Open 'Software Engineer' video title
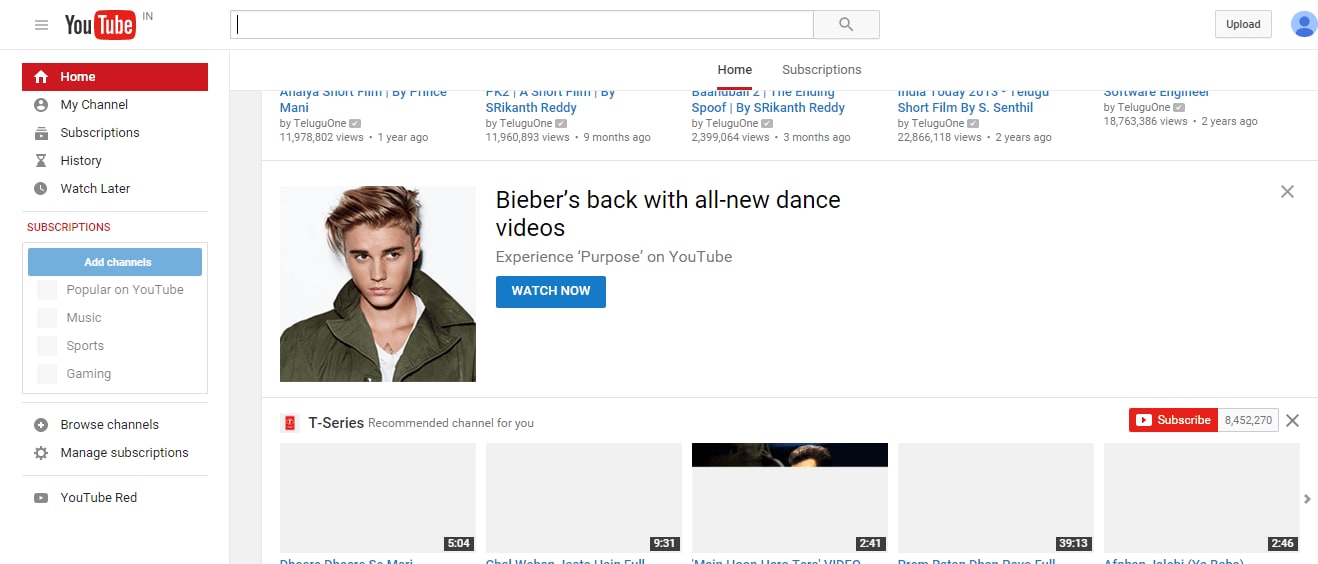The height and width of the screenshot is (564, 1318). (x=1157, y=93)
